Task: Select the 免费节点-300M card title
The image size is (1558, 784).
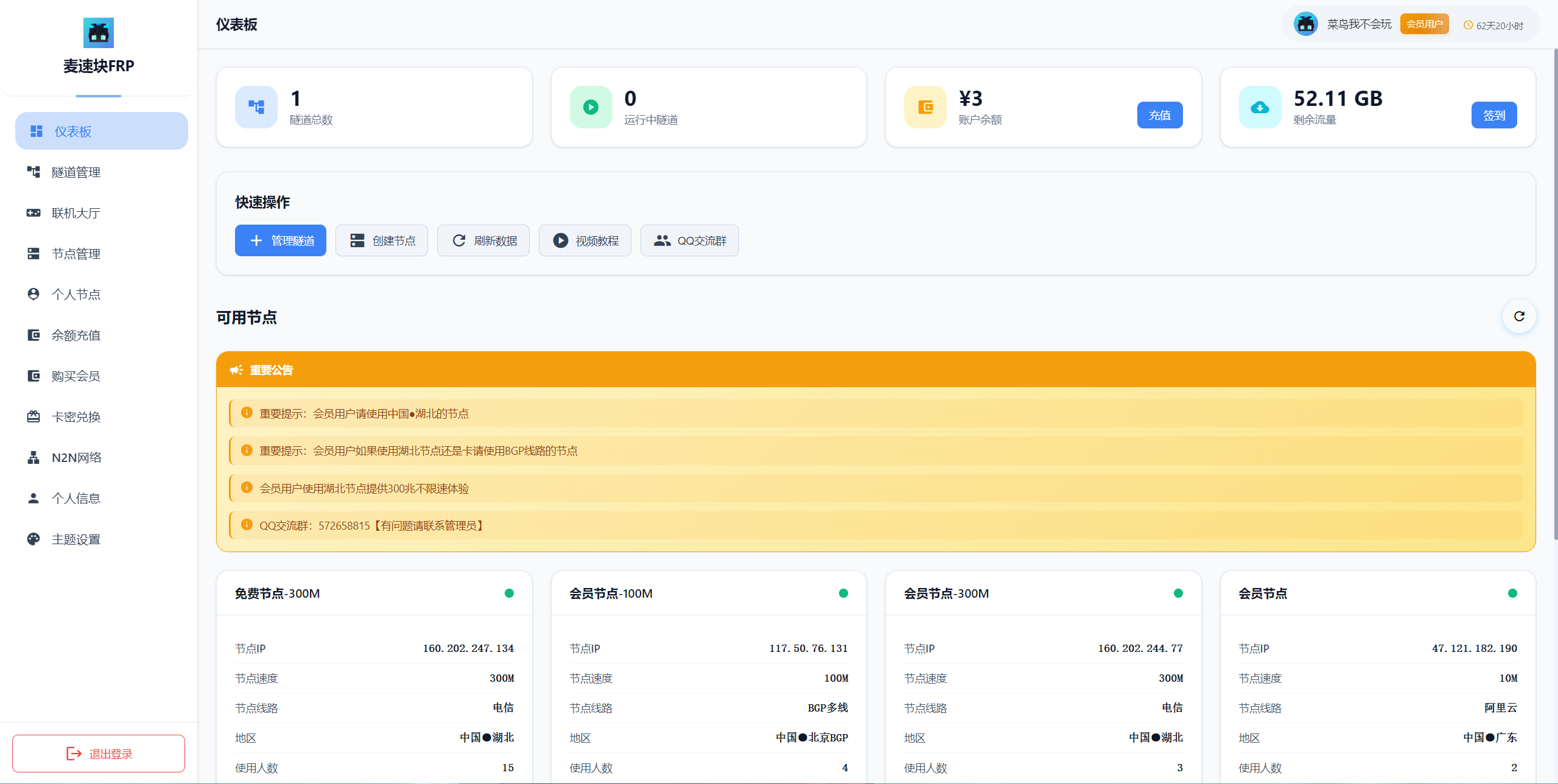Action: pos(278,593)
